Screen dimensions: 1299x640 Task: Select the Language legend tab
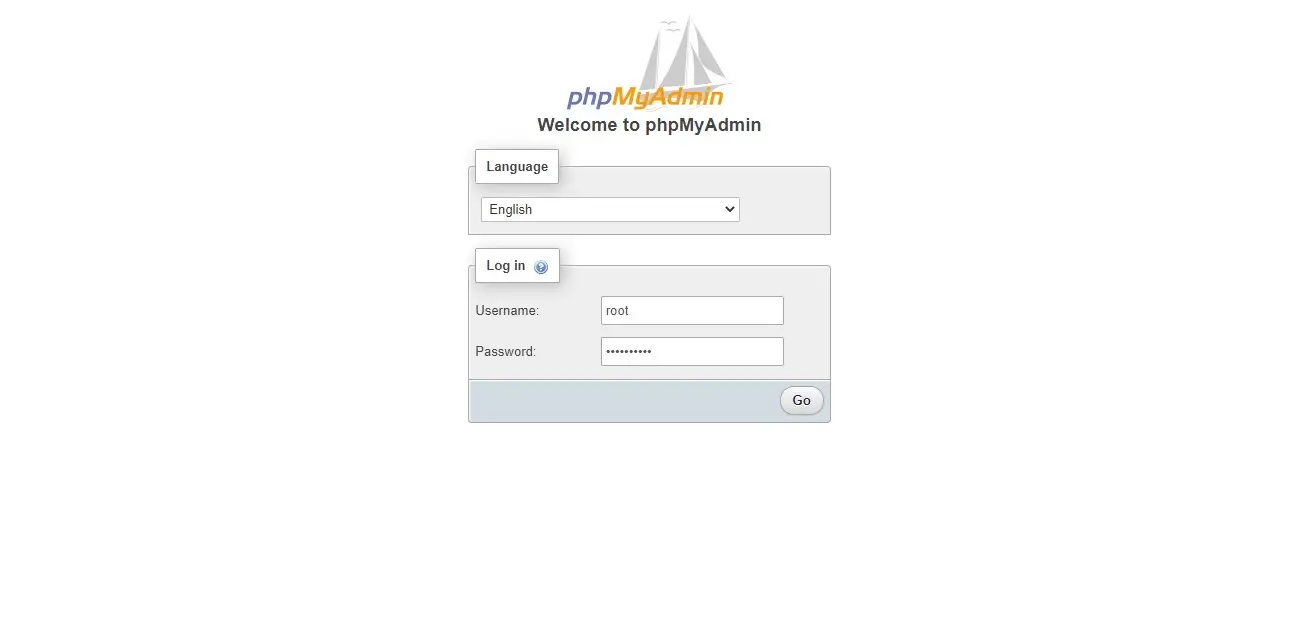[517, 167]
